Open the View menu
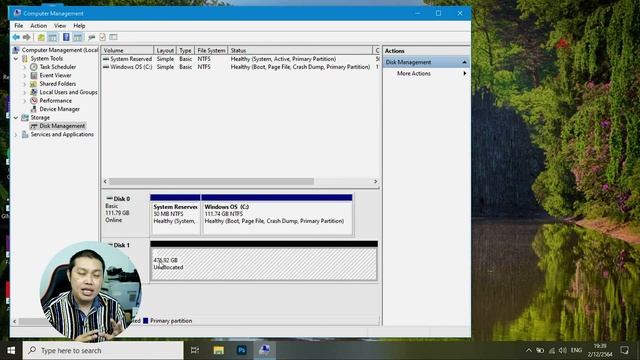 (x=60, y=26)
